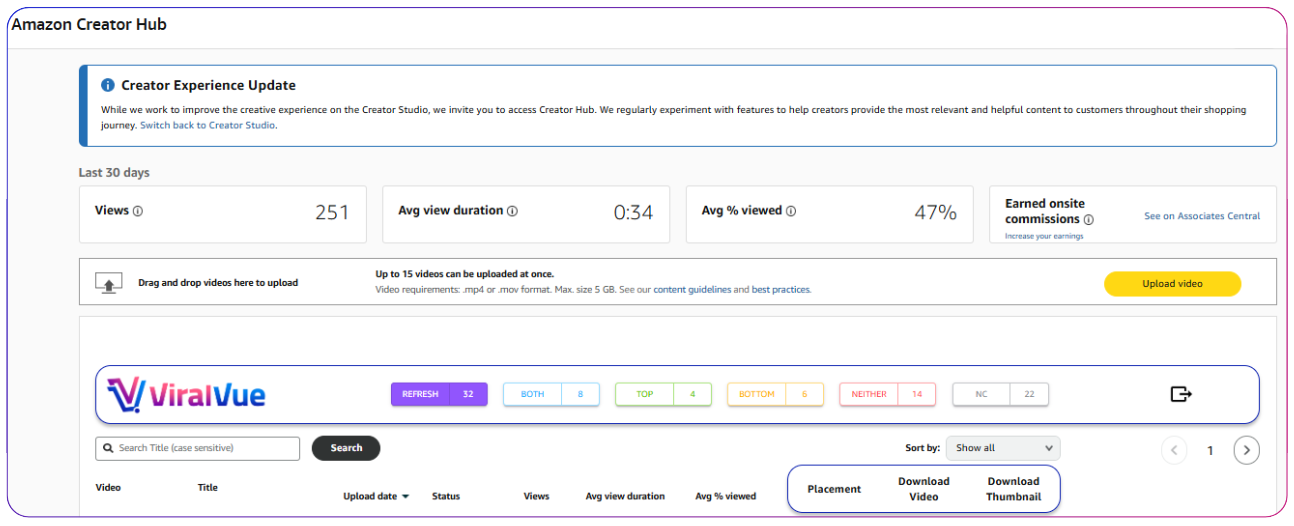Click the Views column header in table

tap(537, 496)
